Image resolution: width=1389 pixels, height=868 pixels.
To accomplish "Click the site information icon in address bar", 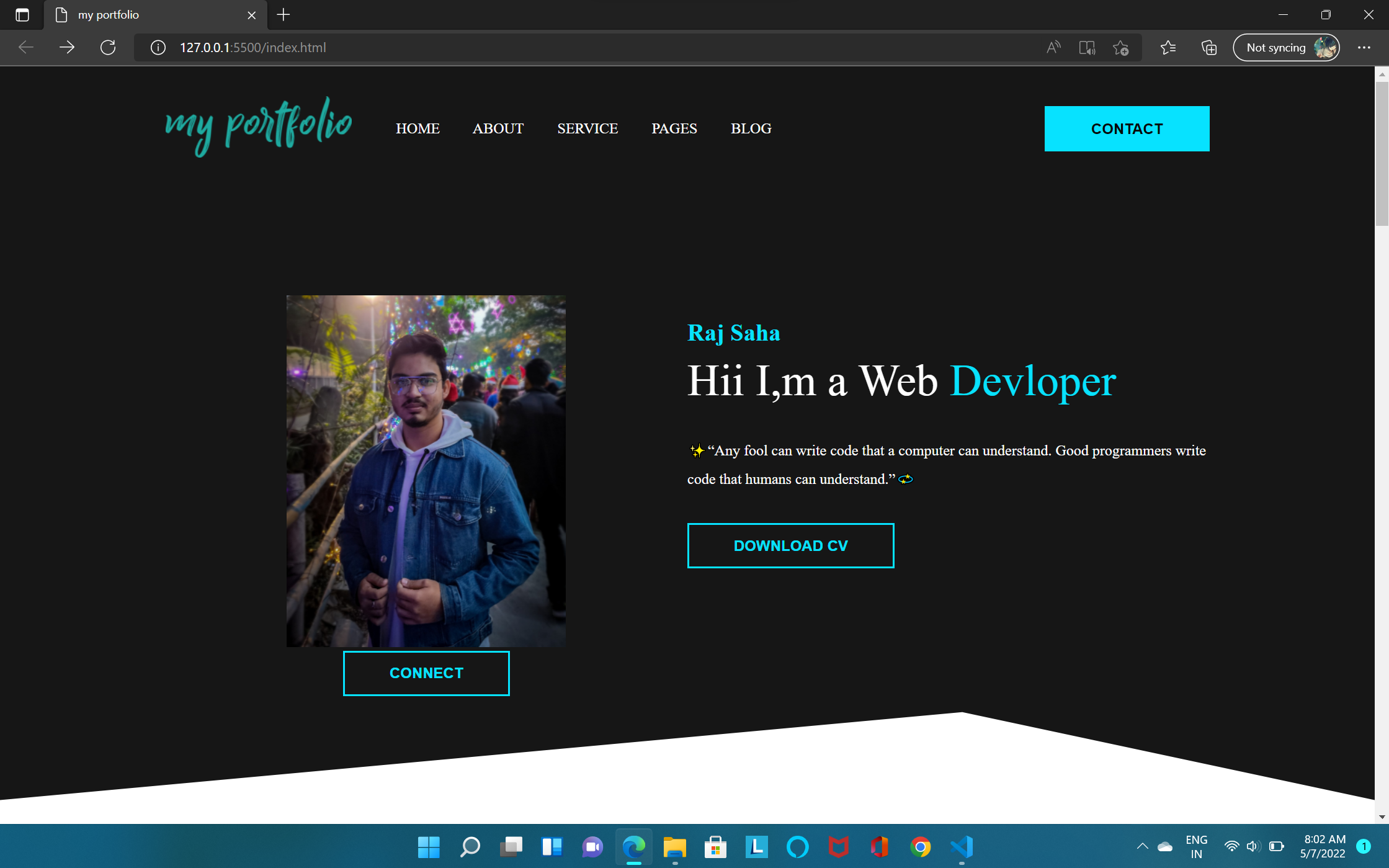I will [x=158, y=47].
